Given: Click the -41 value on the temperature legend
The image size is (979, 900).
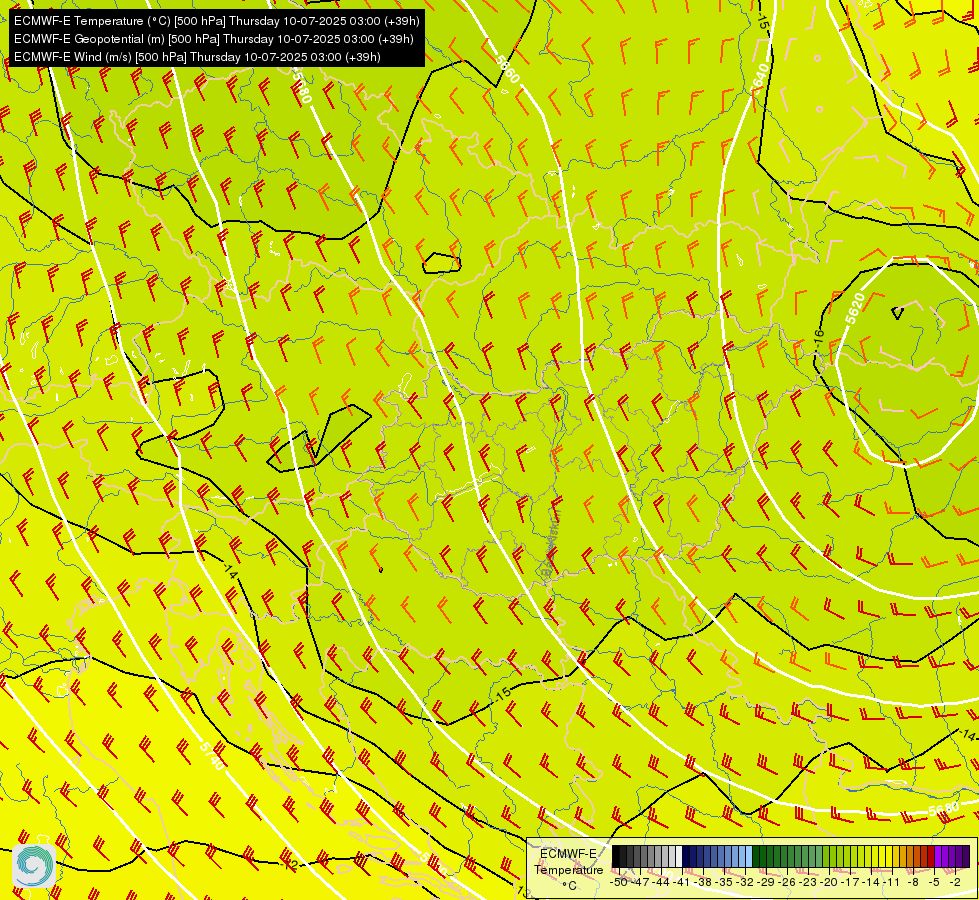Looking at the screenshot, I should point(682,882).
